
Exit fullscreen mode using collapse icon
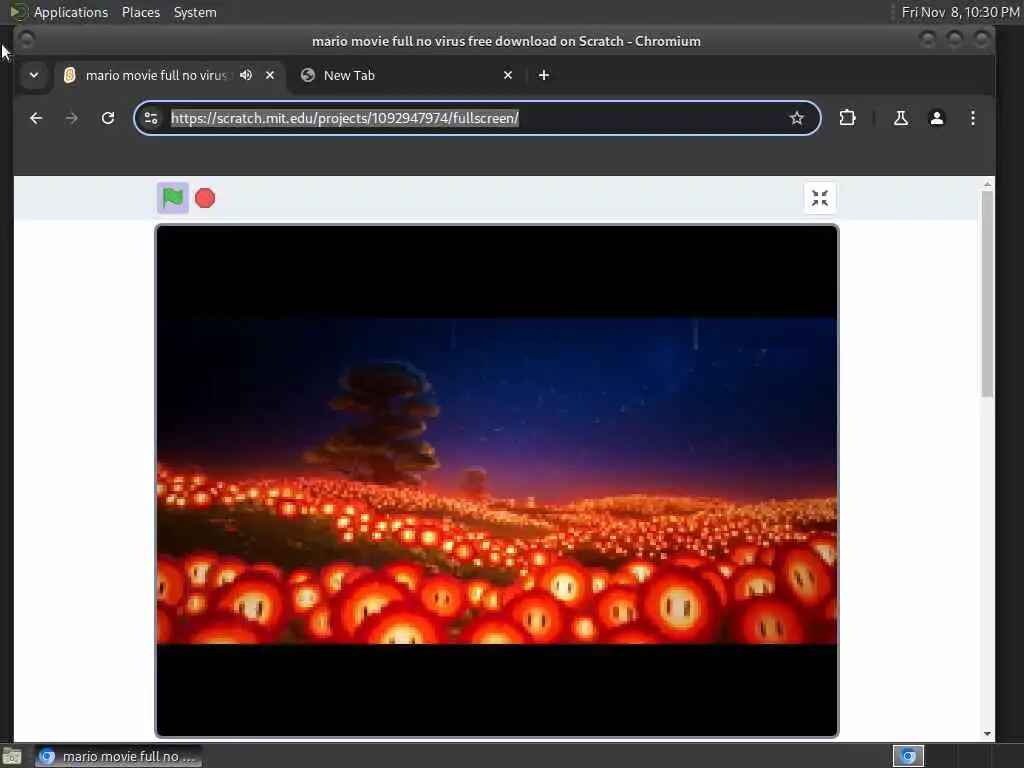820,198
